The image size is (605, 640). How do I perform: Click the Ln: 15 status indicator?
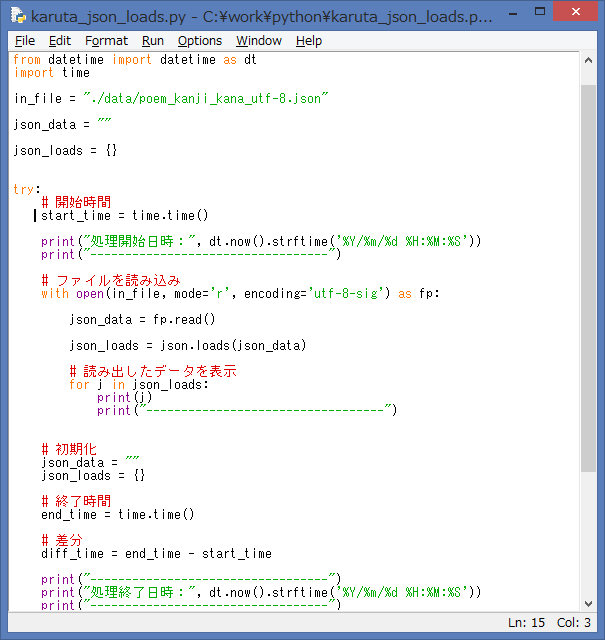[x=527, y=623]
